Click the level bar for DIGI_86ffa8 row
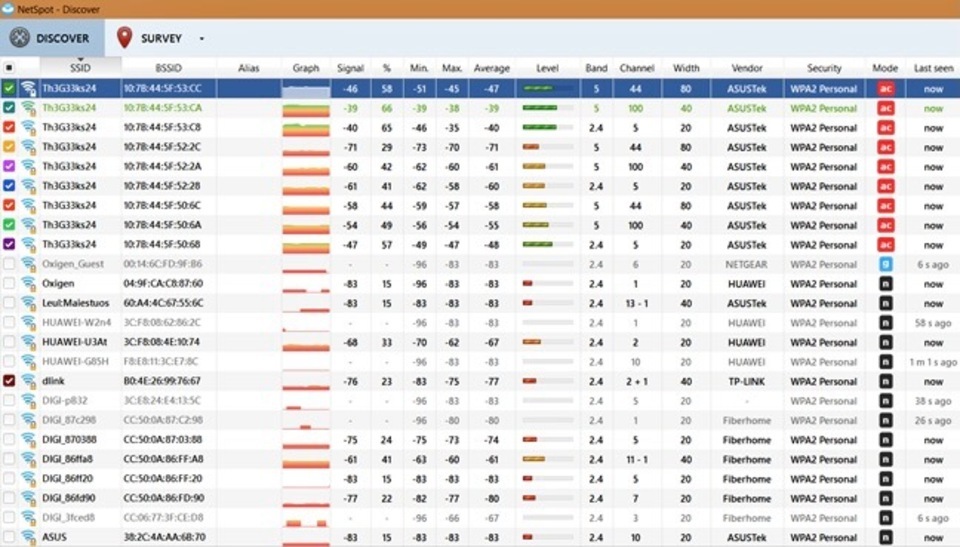This screenshot has width=960, height=547. pyautogui.click(x=547, y=459)
